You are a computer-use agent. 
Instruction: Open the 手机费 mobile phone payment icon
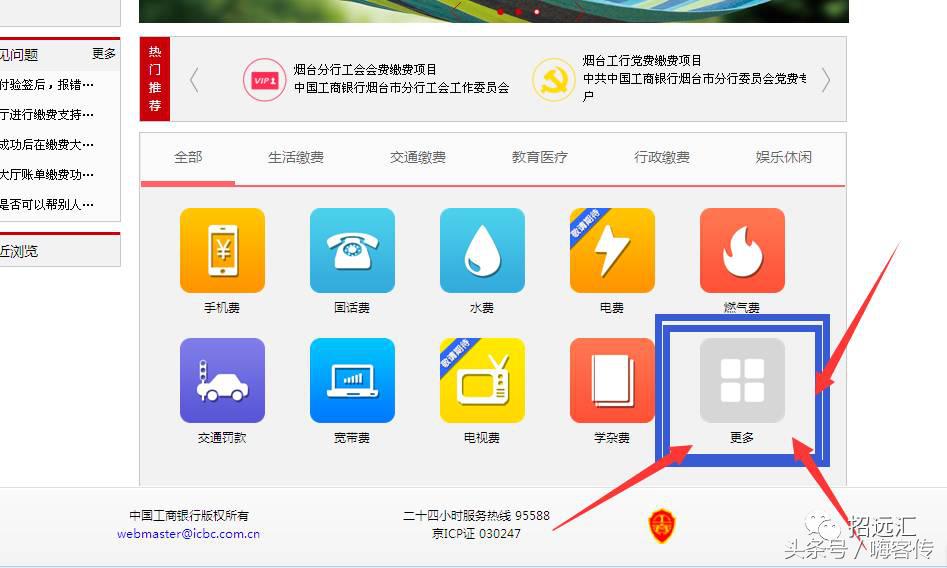pyautogui.click(x=222, y=251)
